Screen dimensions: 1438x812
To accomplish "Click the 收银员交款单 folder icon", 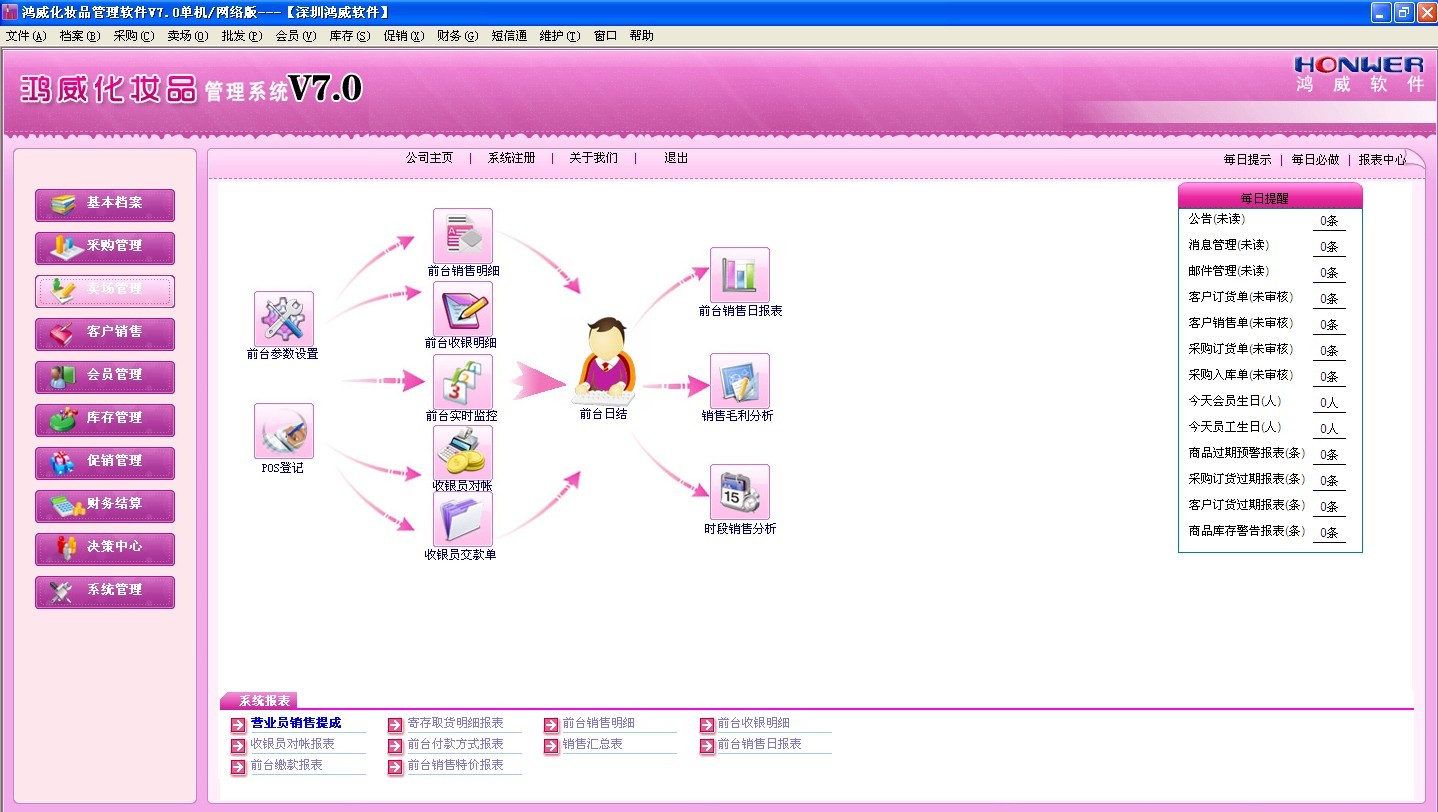I will pos(462,519).
